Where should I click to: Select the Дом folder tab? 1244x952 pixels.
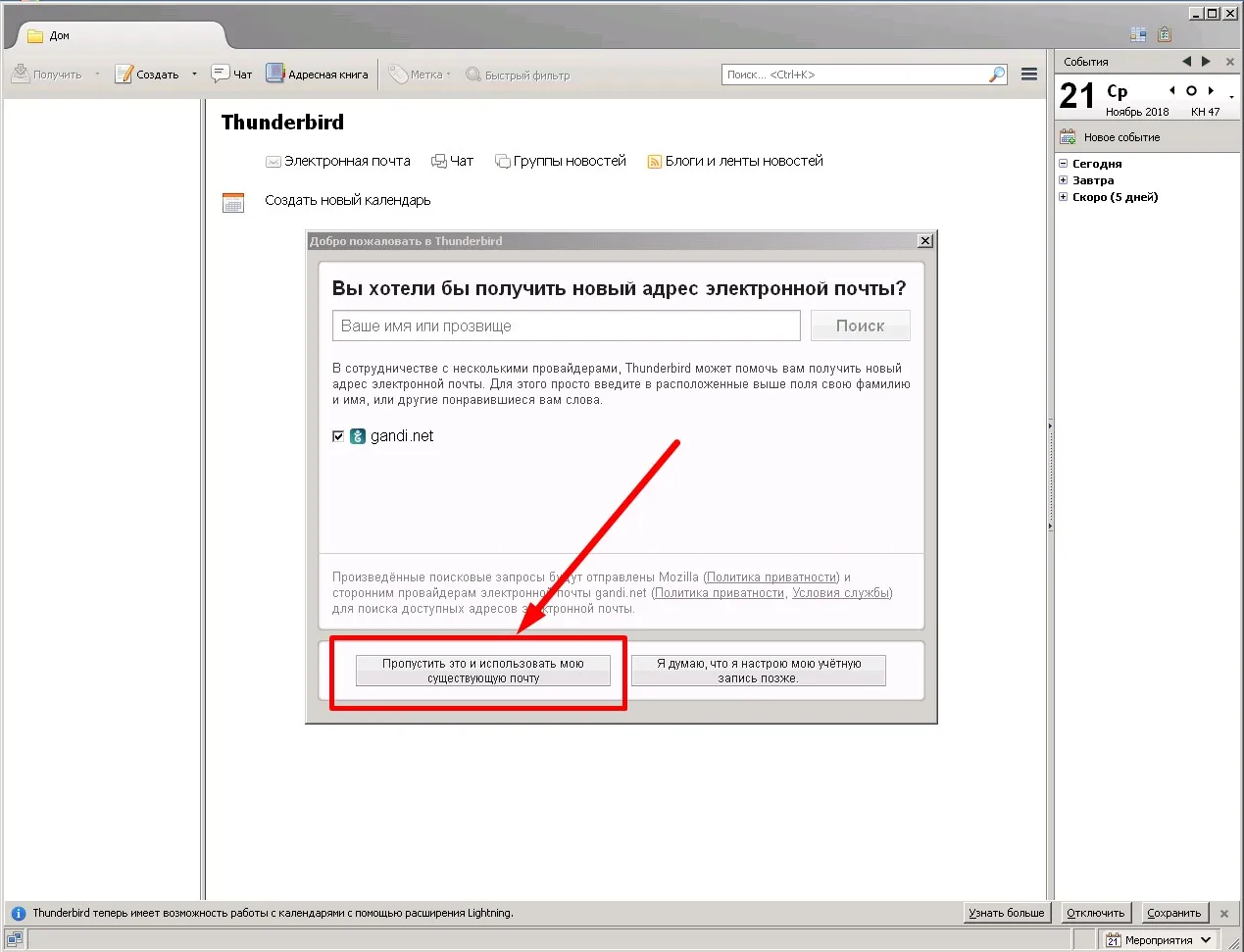pyautogui.click(x=118, y=35)
